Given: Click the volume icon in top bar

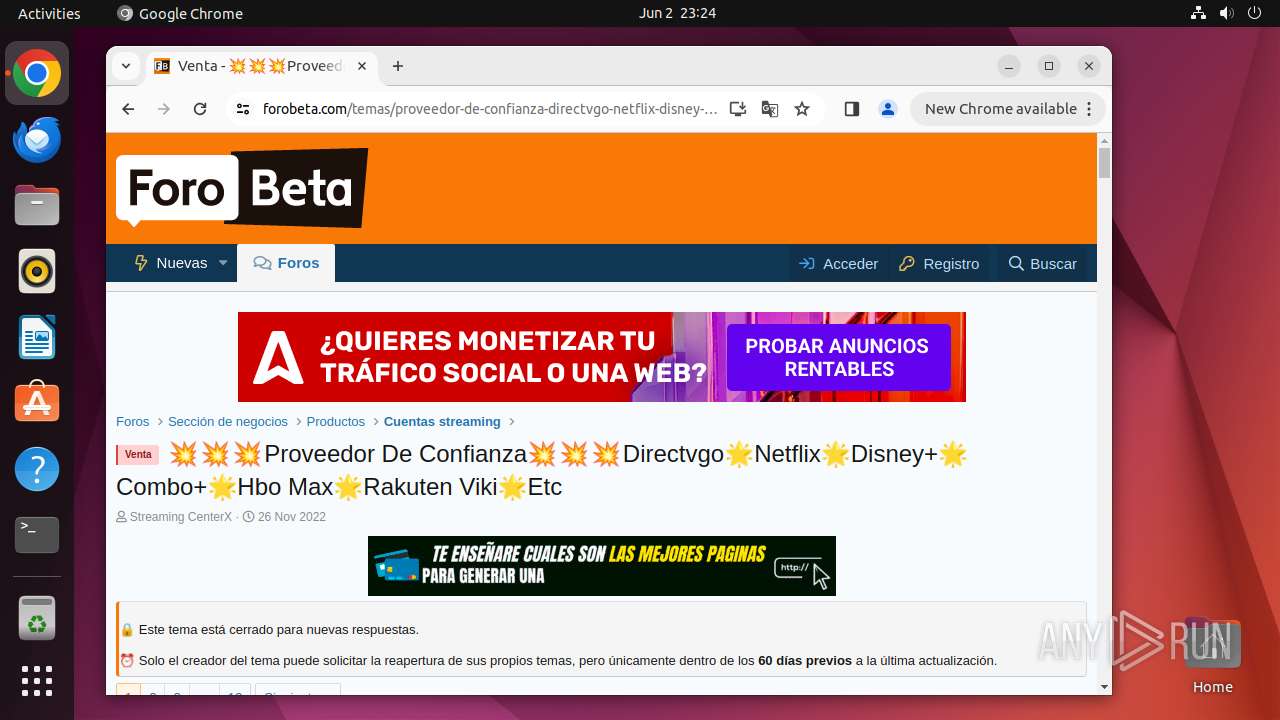Looking at the screenshot, I should 1226,13.
